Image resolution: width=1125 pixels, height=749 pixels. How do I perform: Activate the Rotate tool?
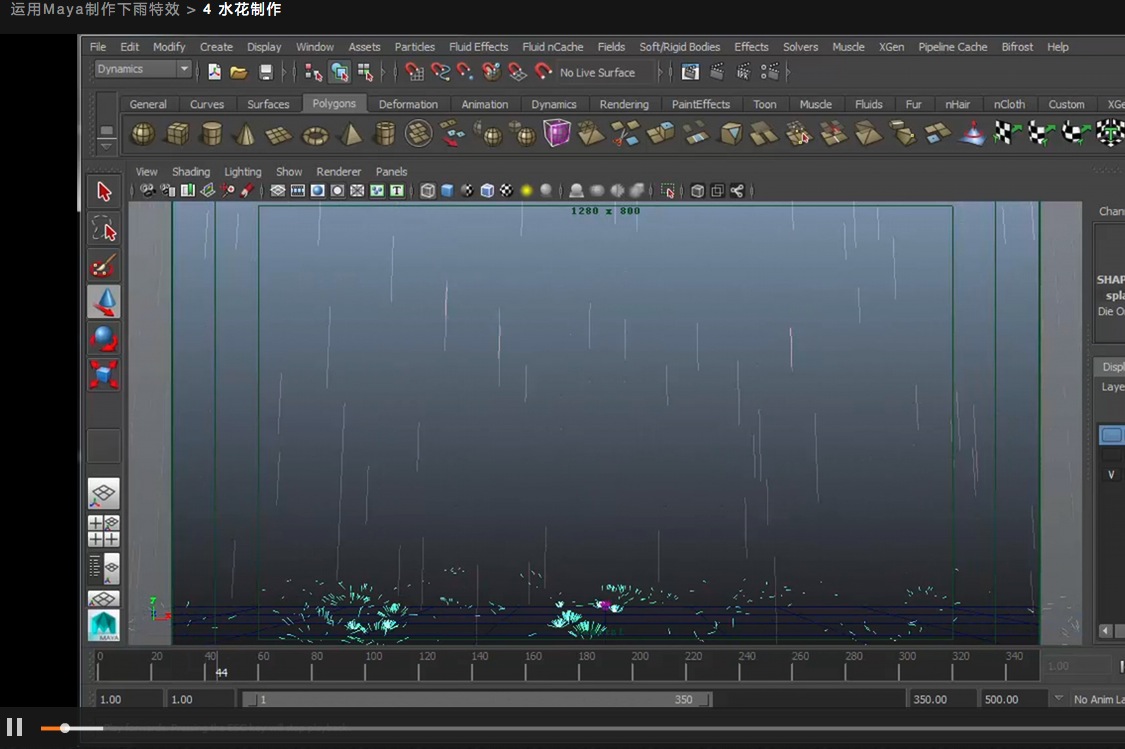click(104, 339)
